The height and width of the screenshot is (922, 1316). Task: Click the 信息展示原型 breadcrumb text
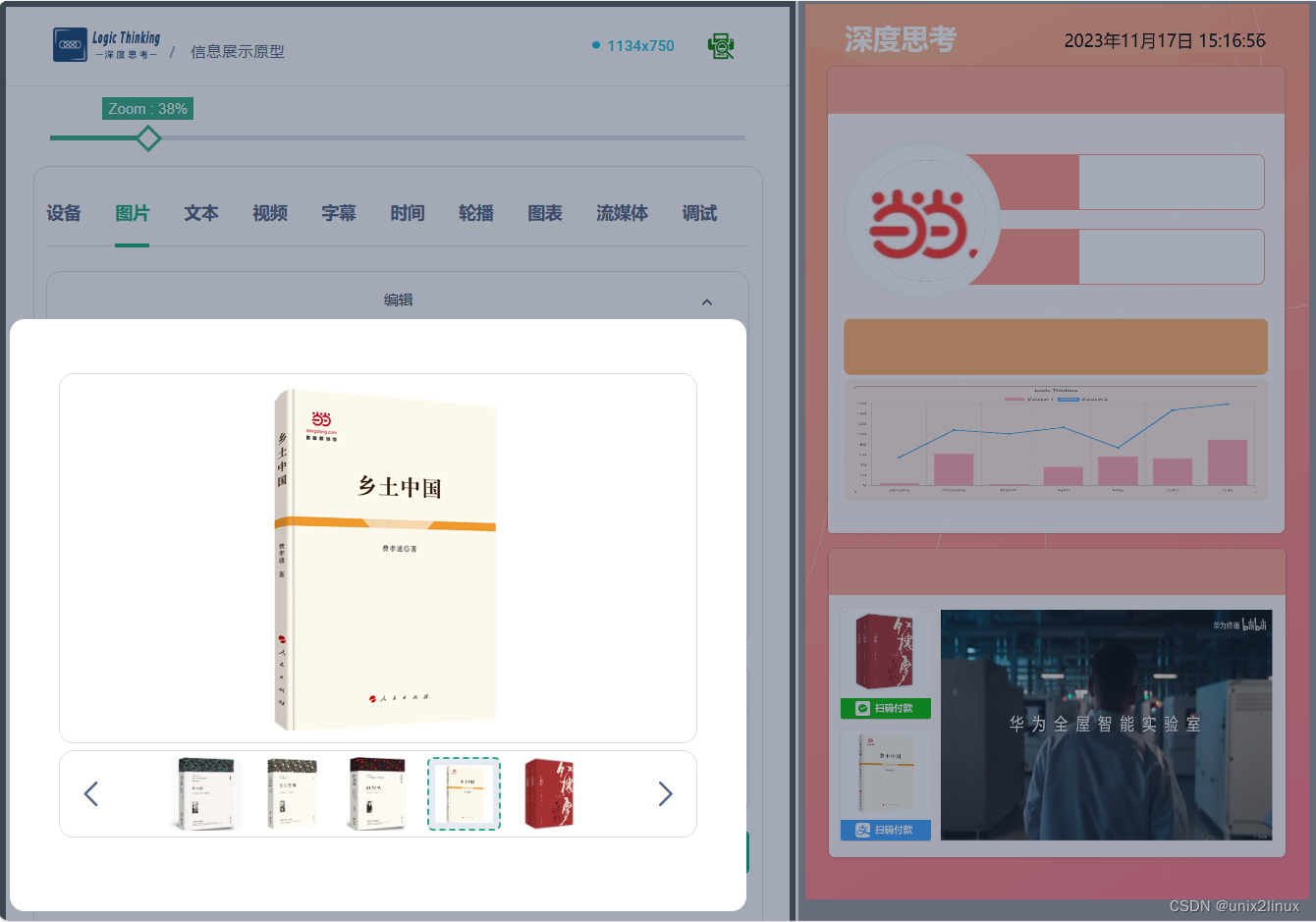238,52
